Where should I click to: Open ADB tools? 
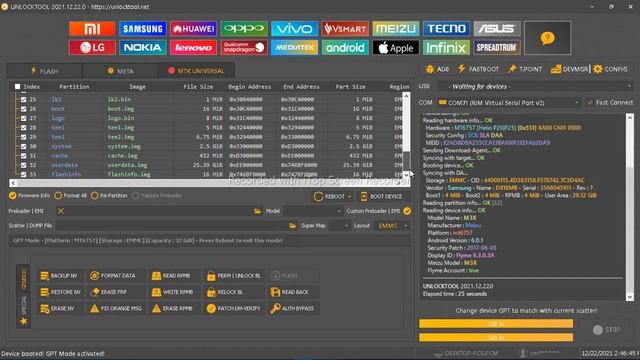tap(437, 69)
